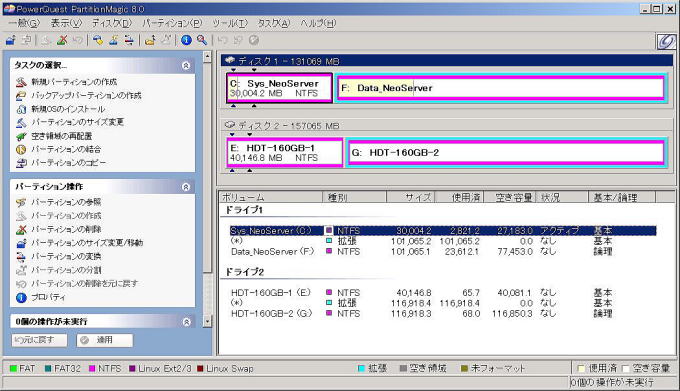Select the F: Data_NeoServer partition block in disk map
The image size is (680, 391).
(501, 88)
